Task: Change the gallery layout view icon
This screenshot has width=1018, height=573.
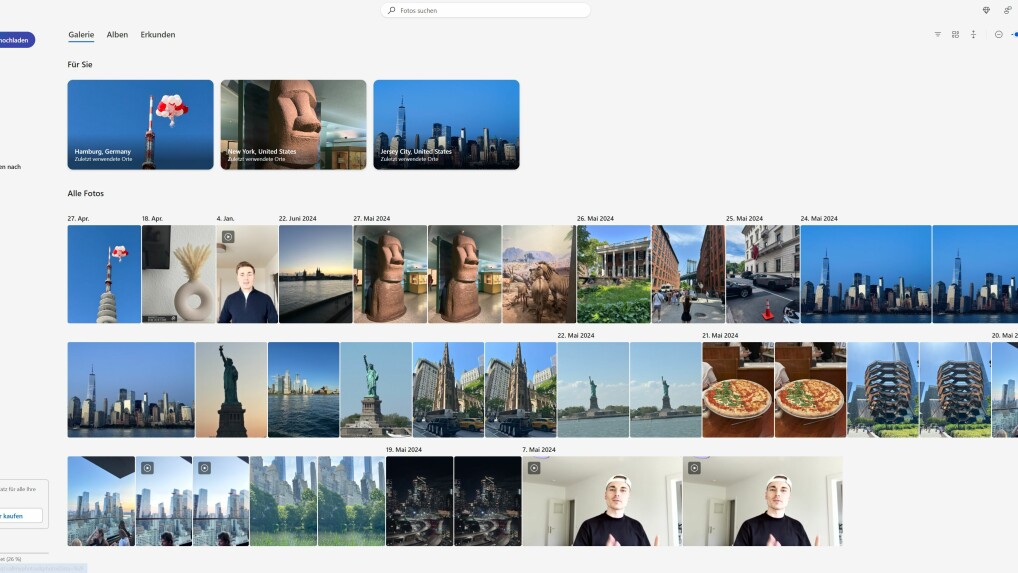Action: tap(955, 34)
